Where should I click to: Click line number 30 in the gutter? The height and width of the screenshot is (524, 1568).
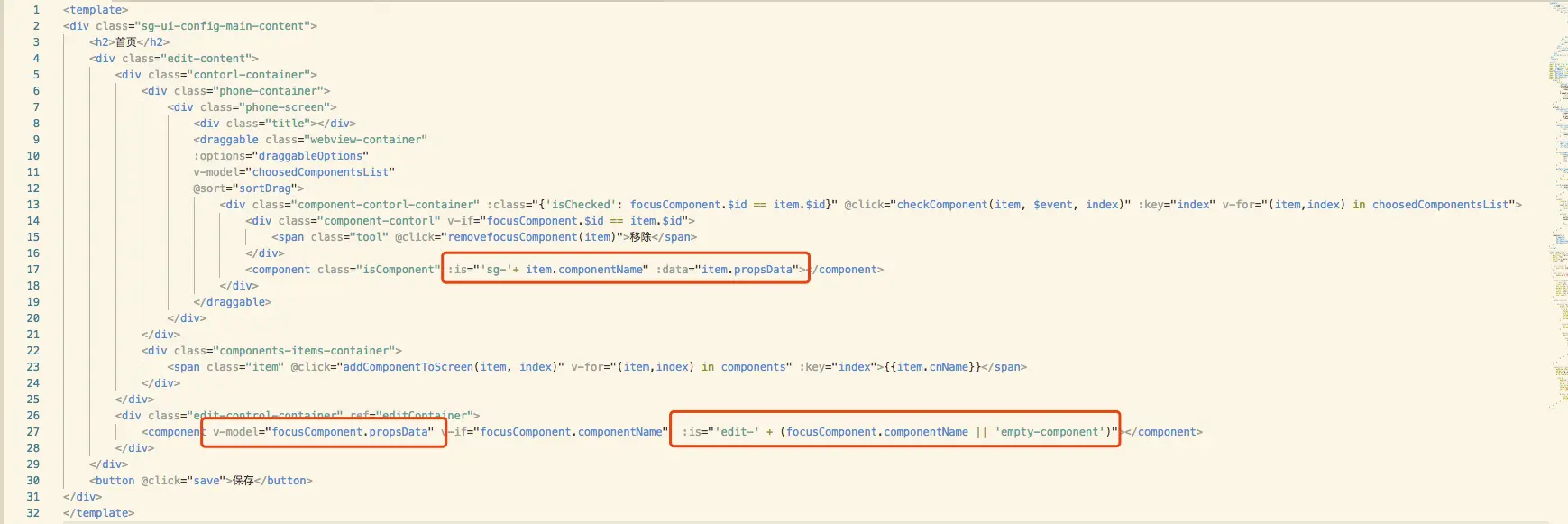(x=33, y=481)
